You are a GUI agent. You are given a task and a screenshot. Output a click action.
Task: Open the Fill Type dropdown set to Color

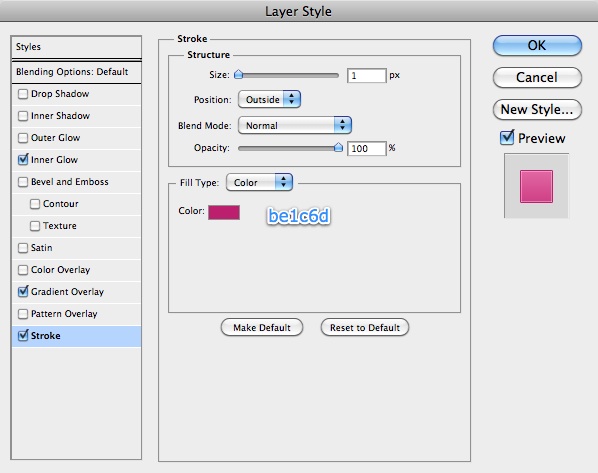coord(259,183)
